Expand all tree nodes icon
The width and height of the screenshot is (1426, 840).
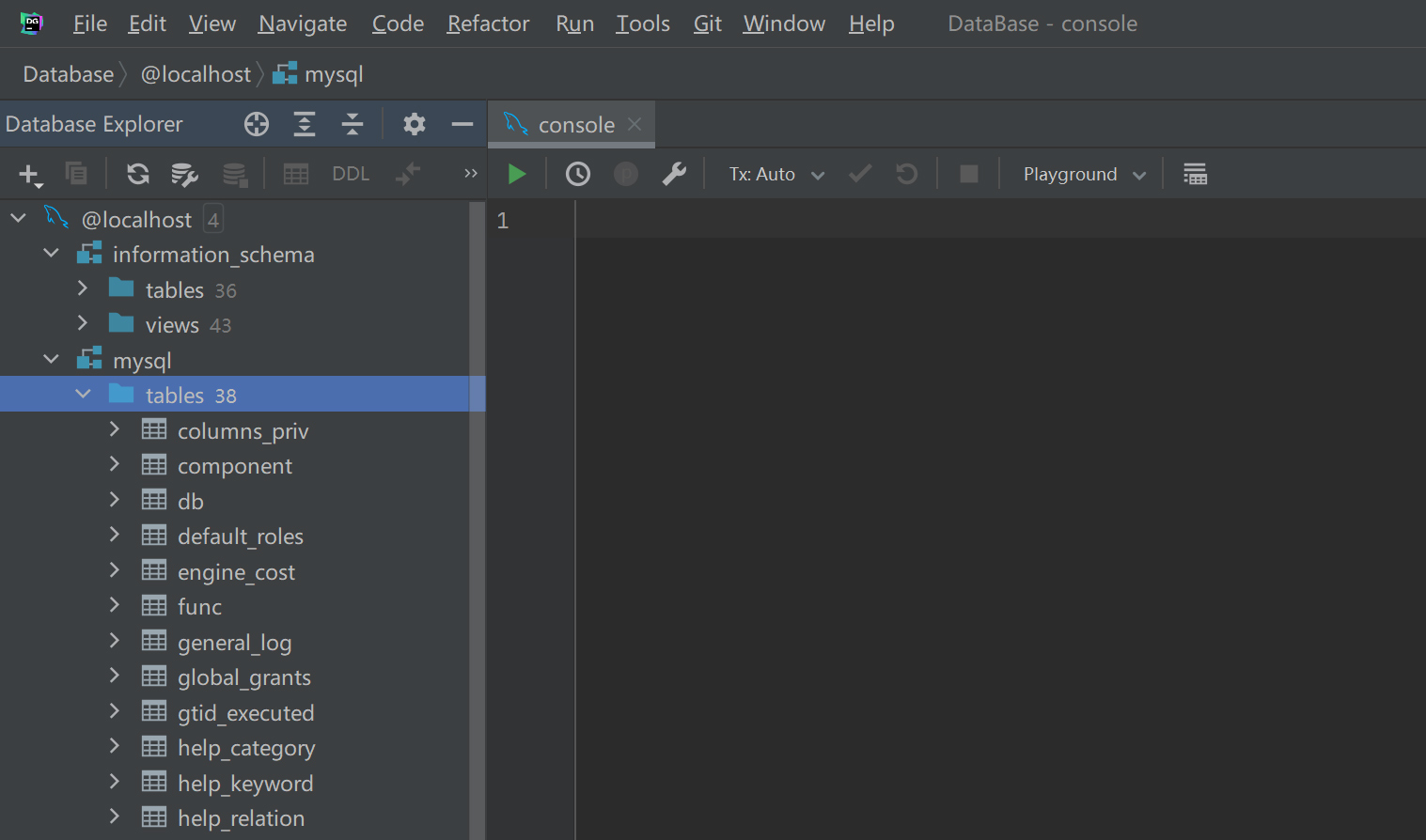(x=305, y=124)
